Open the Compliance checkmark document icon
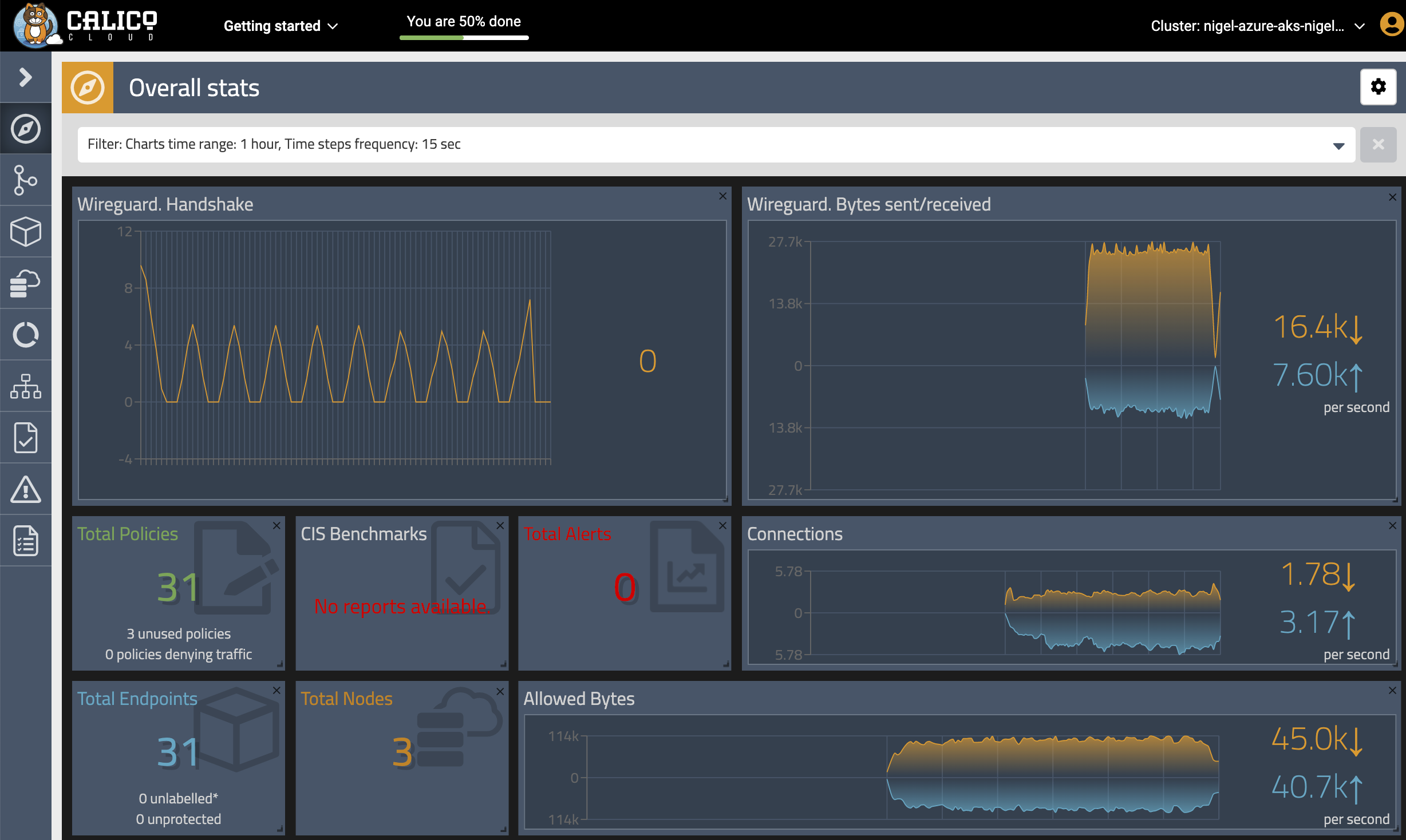1406x840 pixels. pos(25,438)
